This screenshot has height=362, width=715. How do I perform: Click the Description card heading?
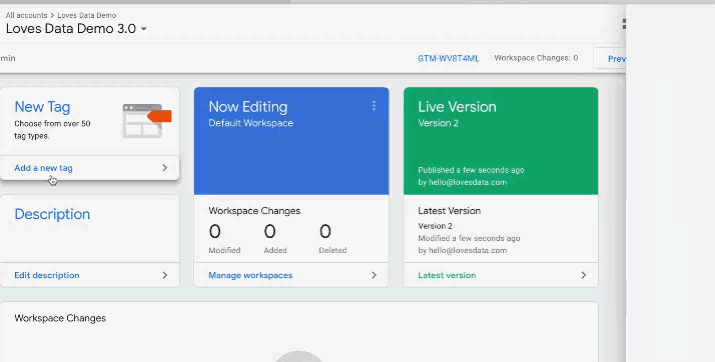click(52, 214)
